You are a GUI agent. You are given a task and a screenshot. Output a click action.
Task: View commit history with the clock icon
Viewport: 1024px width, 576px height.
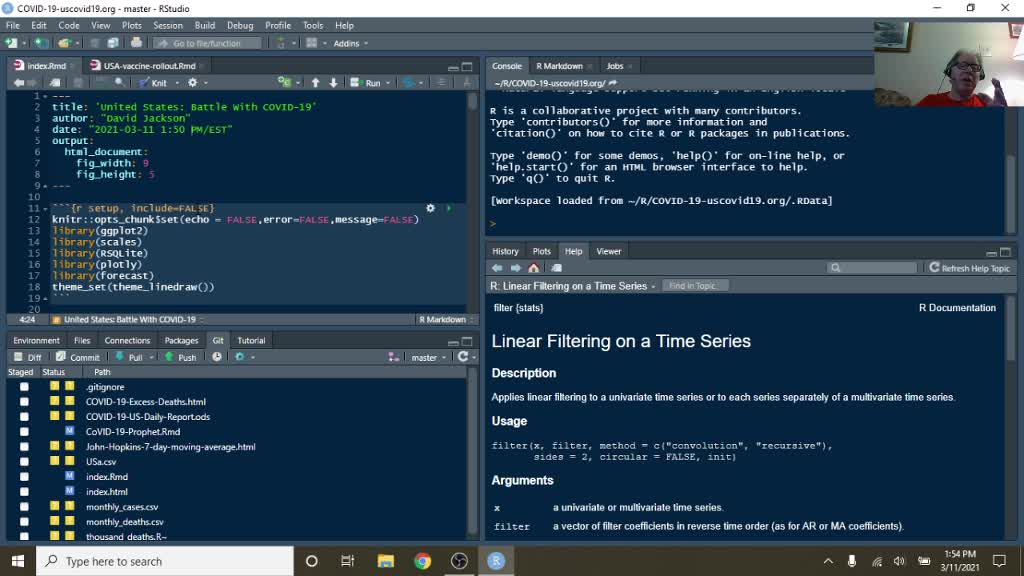tap(216, 357)
